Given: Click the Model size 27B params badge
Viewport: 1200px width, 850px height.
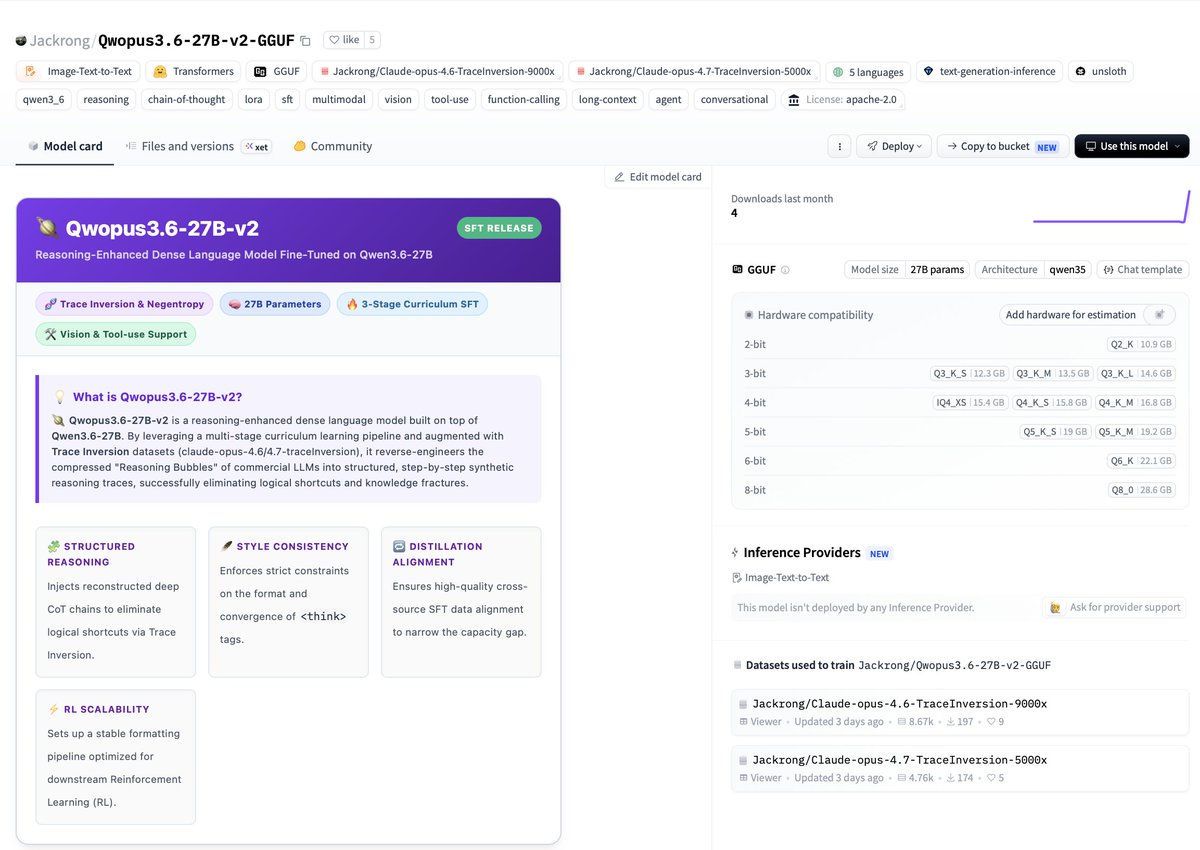Looking at the screenshot, I should pos(906,269).
